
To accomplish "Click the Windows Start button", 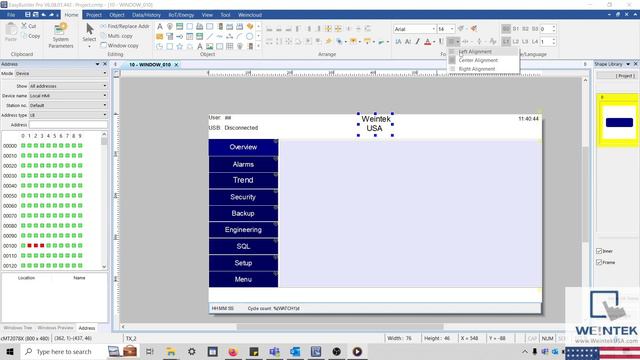I will pyautogui.click(x=9, y=351).
